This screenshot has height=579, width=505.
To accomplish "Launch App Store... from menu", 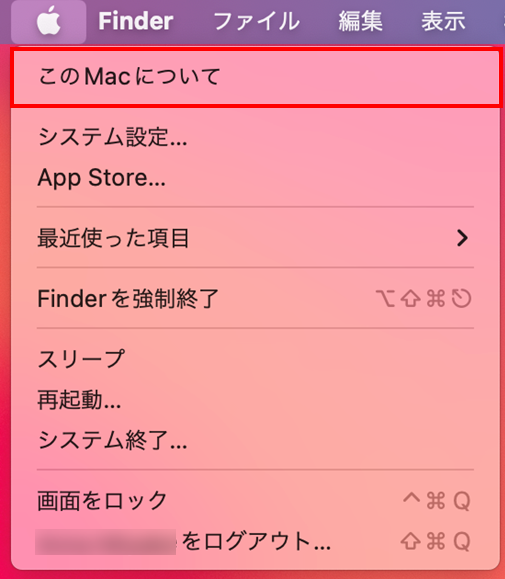I will pyautogui.click(x=255, y=178).
